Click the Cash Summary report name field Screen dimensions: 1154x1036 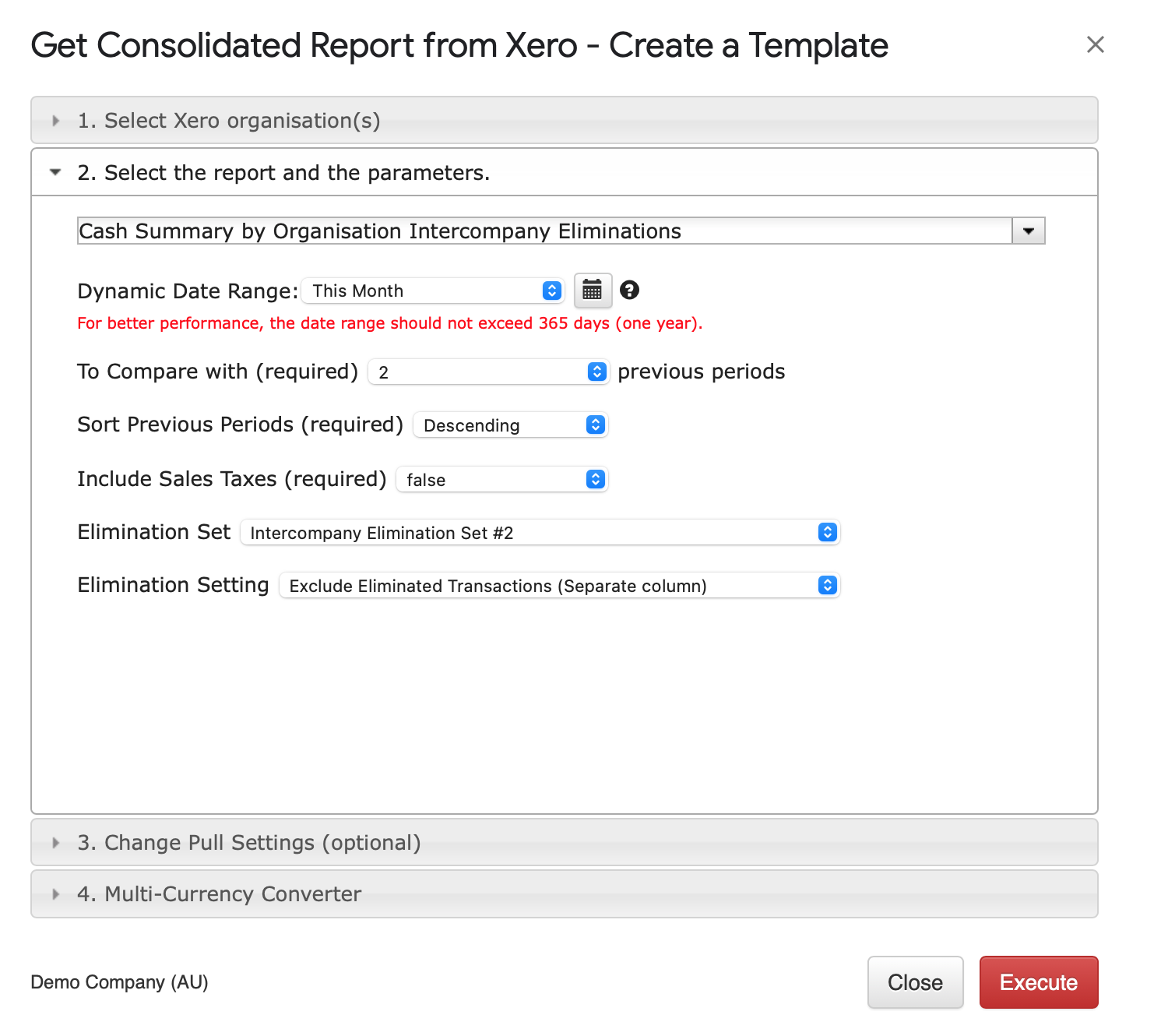[544, 231]
